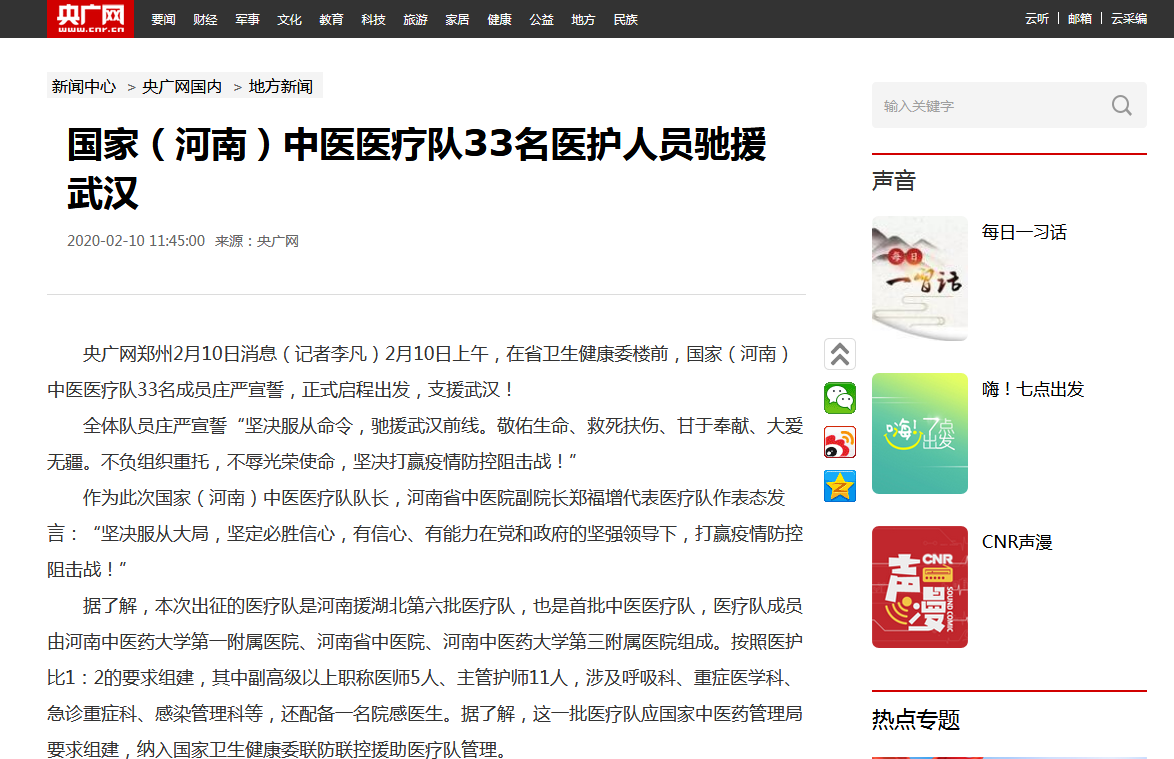
Task: Open 每日一习话 thumbnail image
Action: click(919, 279)
